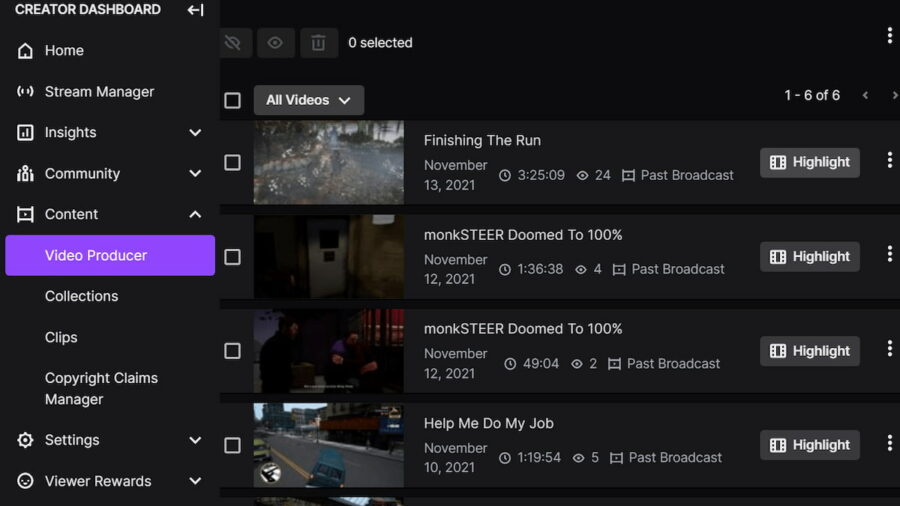Open options menu for Help Me Do My Job
The height and width of the screenshot is (506, 900).
tap(889, 443)
